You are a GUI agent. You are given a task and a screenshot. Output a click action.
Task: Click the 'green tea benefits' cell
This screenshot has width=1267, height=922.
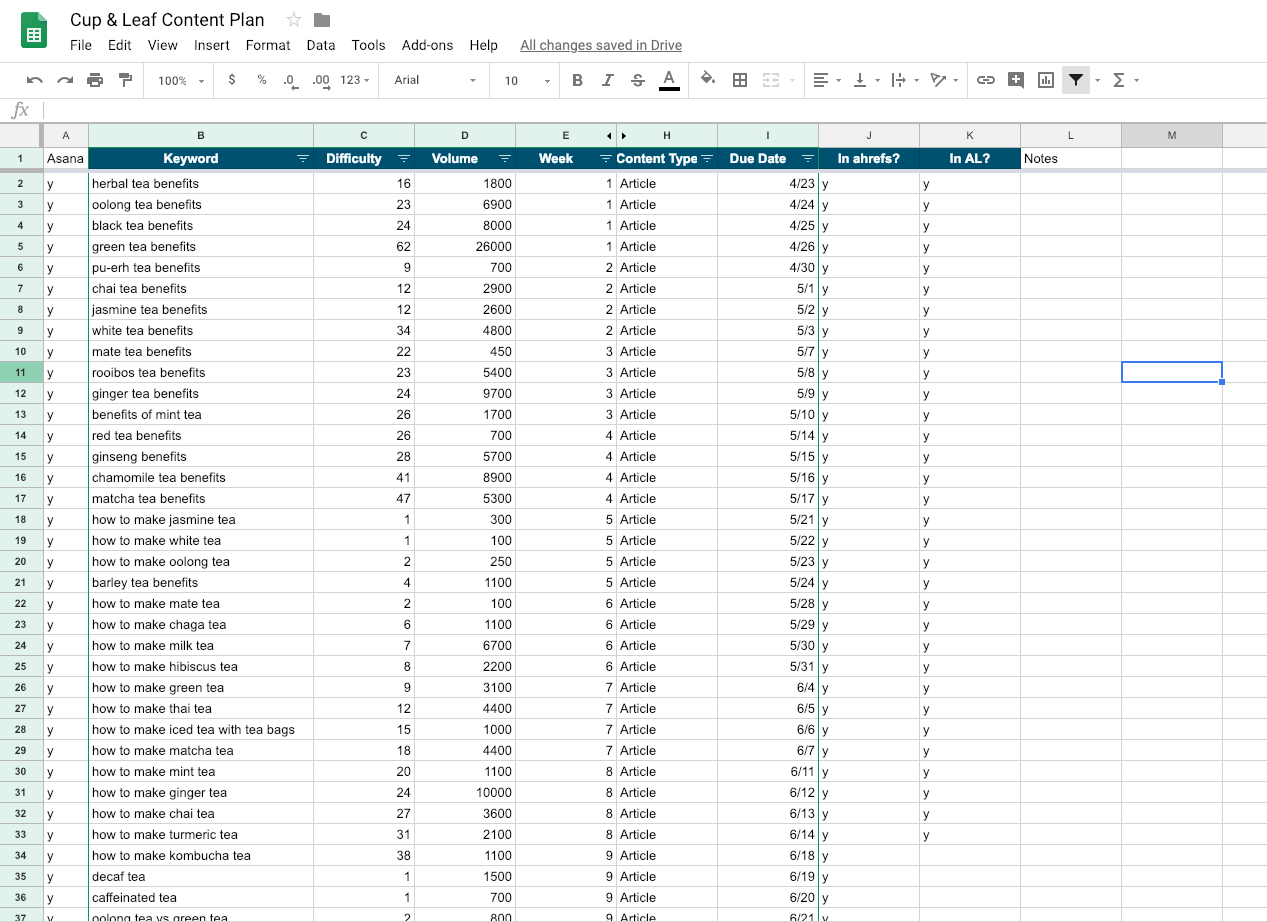201,246
